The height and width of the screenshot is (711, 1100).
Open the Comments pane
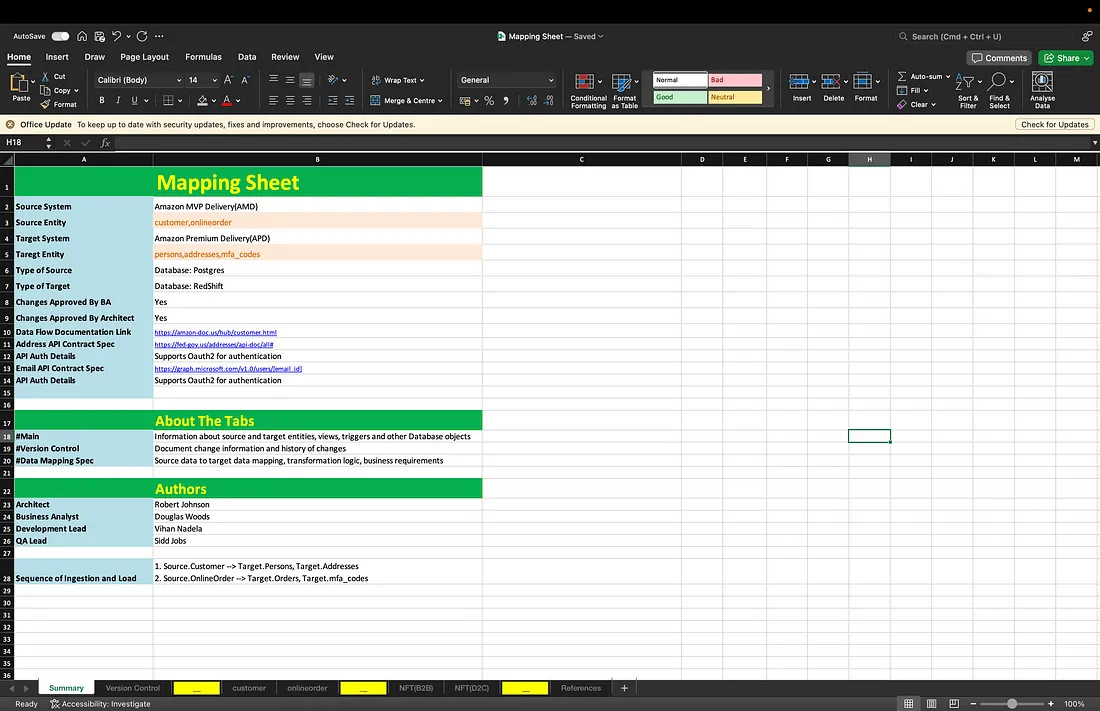(x=999, y=58)
